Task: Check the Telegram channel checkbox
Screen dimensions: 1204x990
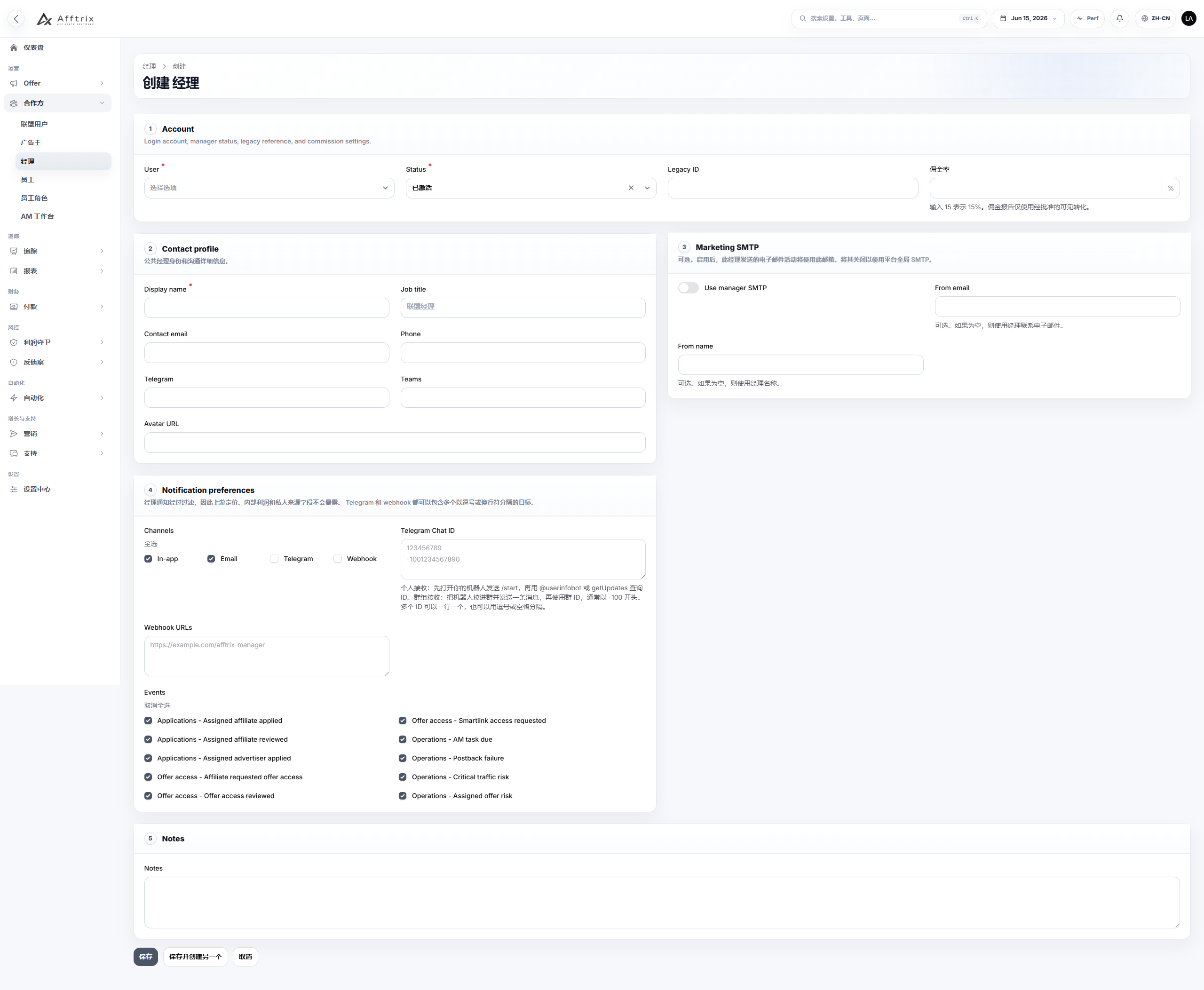Action: (x=274, y=559)
